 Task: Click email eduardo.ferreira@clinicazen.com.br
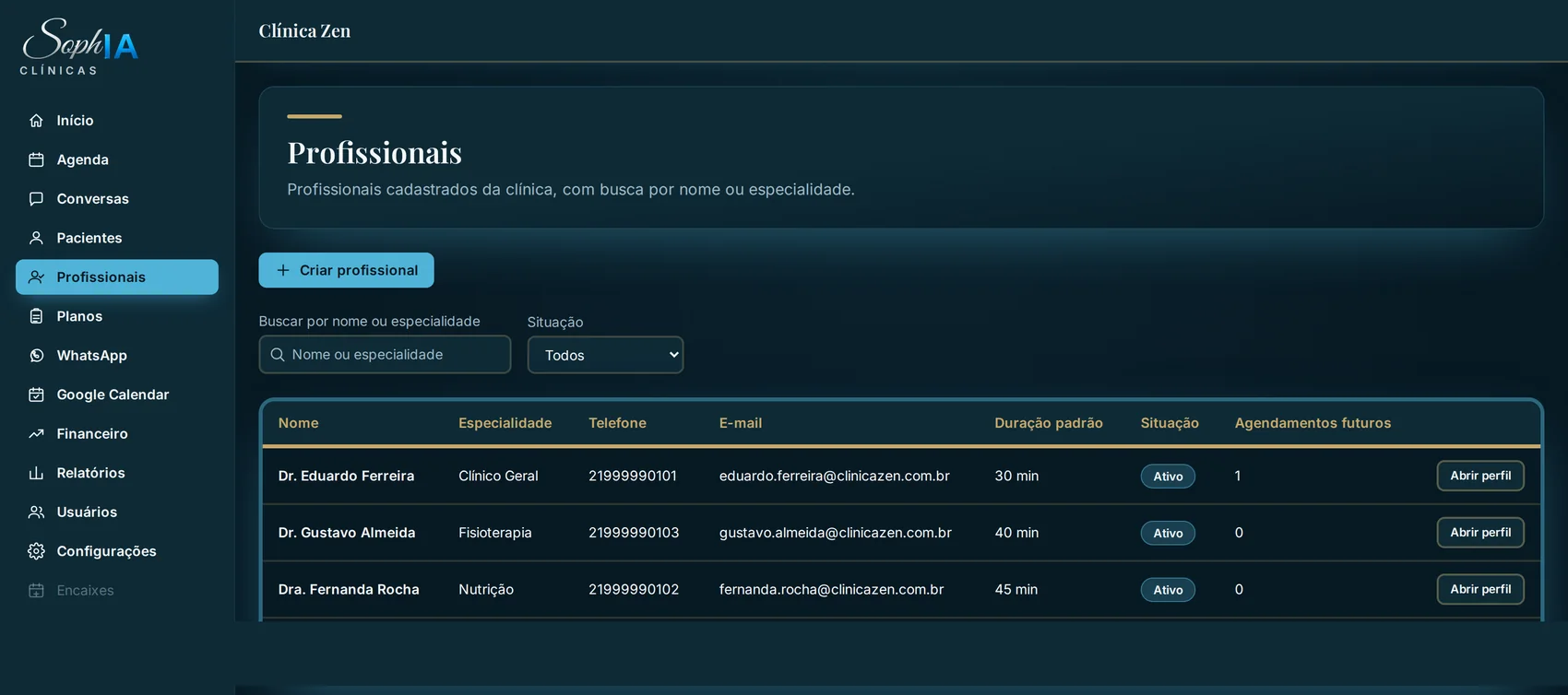[835, 476]
